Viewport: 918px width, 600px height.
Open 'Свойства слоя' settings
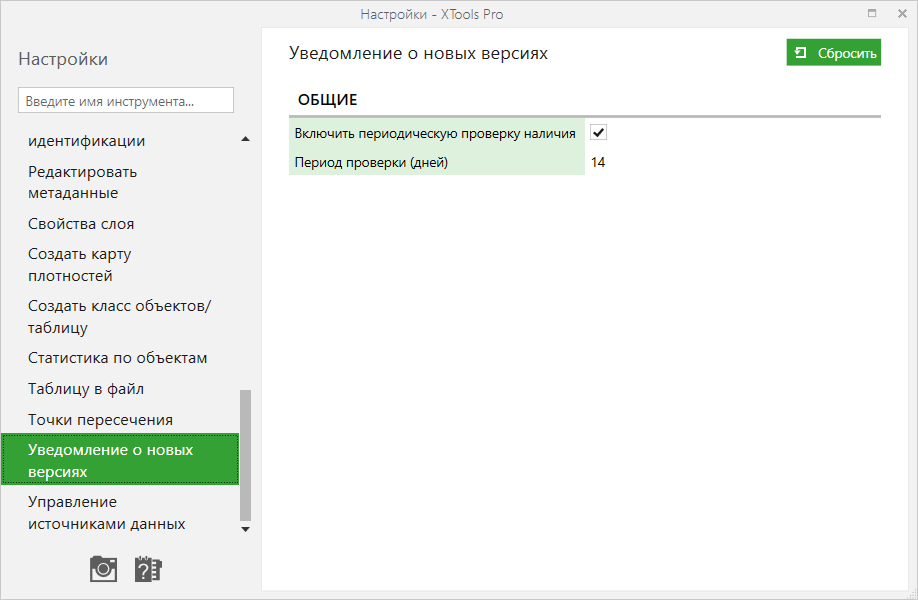click(x=81, y=224)
